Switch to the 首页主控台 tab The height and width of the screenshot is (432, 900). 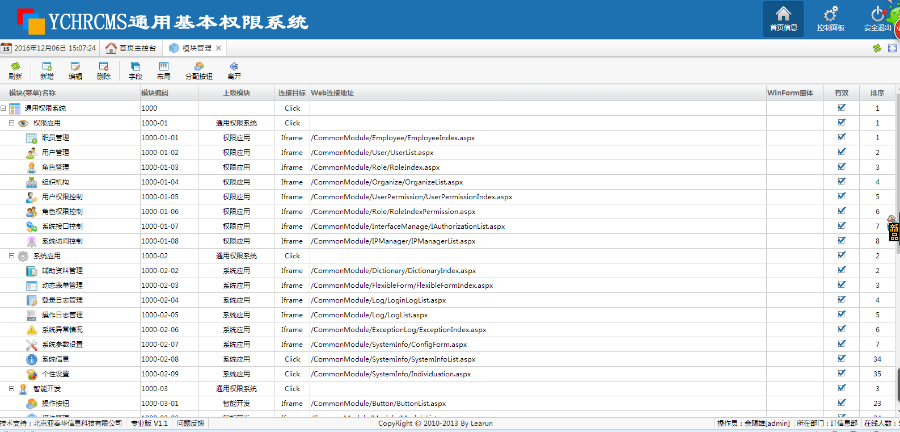point(133,47)
